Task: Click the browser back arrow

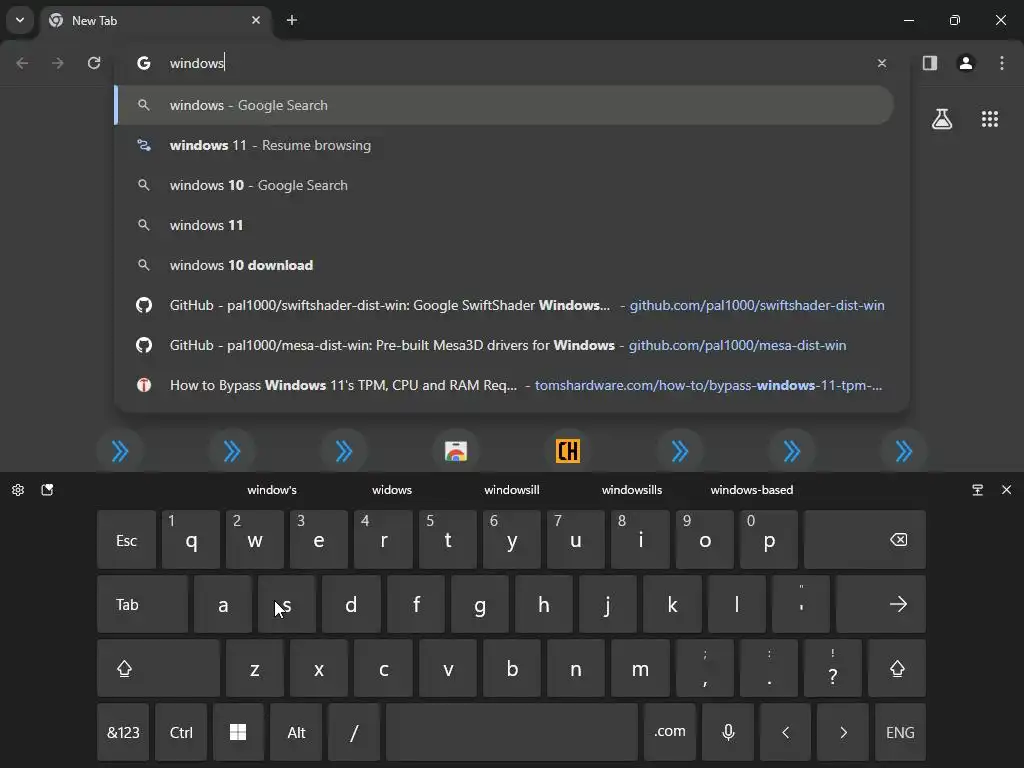Action: pos(22,63)
